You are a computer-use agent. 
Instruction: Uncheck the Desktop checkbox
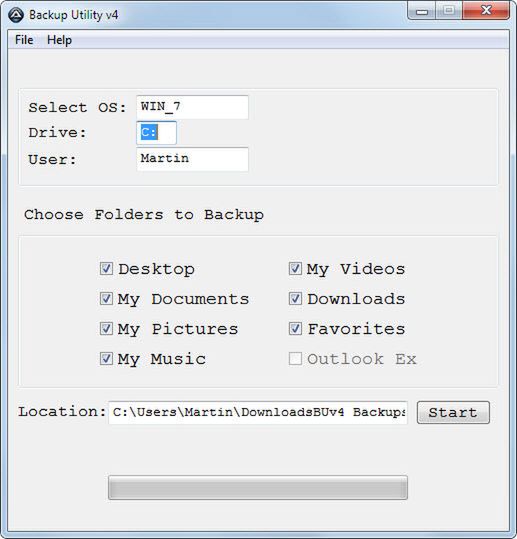[106, 268]
